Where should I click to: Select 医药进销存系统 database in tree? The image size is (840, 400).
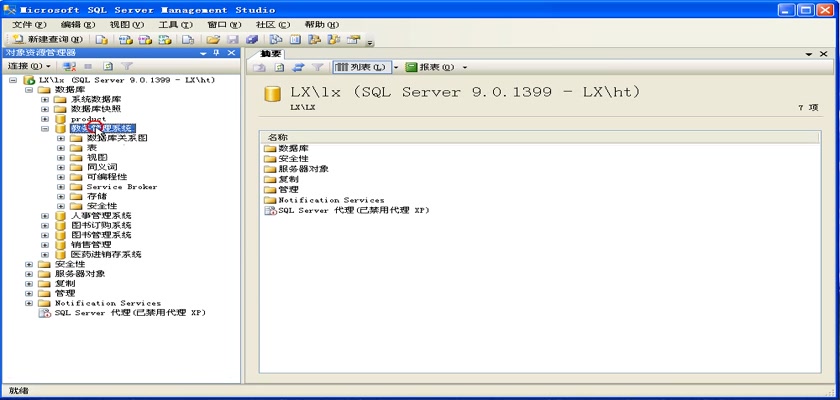click(x=106, y=254)
